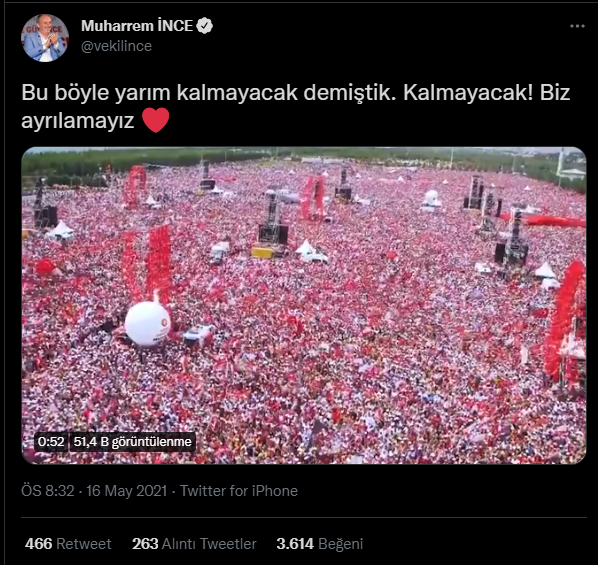Open the 263 Alıntı Tweetler list
The height and width of the screenshot is (565, 598).
point(194,544)
